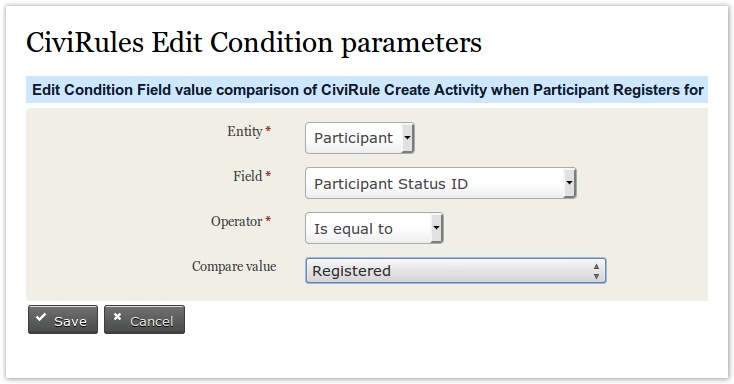Click the Compare value label

(x=234, y=266)
